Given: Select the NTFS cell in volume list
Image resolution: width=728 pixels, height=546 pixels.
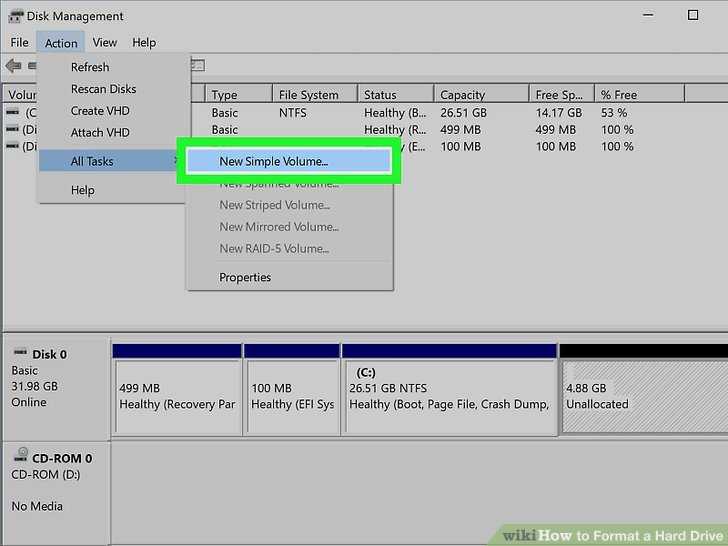Looking at the screenshot, I should pos(292,113).
